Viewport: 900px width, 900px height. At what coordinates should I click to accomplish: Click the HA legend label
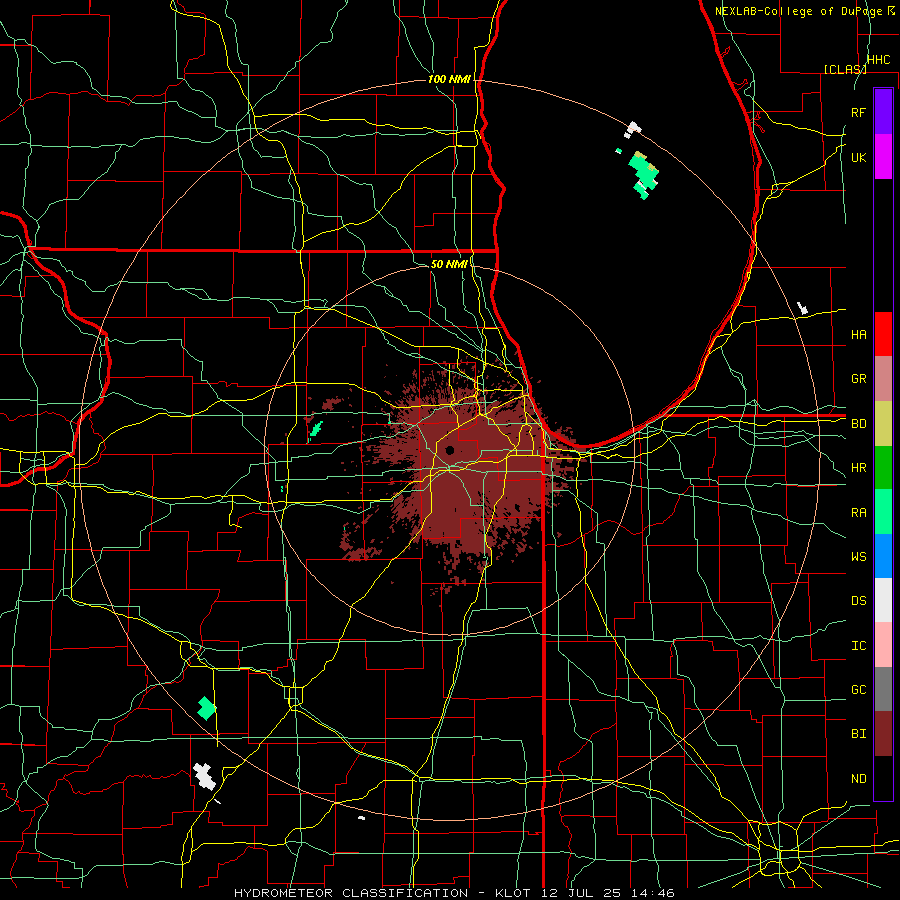coord(858,334)
